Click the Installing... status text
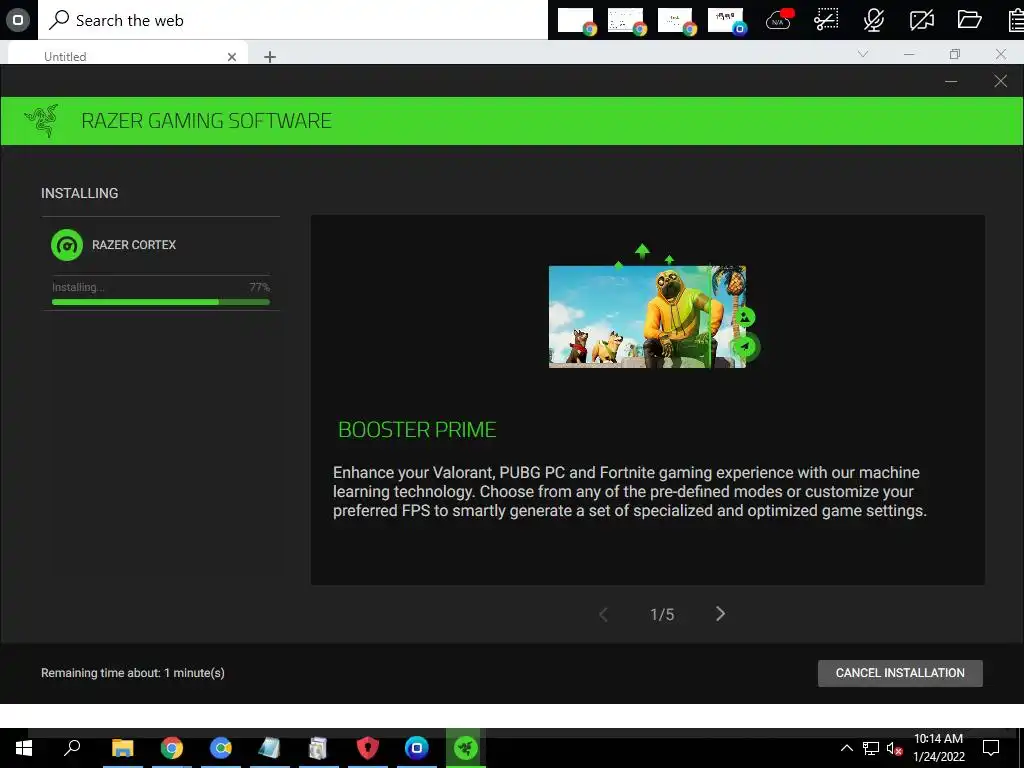 78,287
